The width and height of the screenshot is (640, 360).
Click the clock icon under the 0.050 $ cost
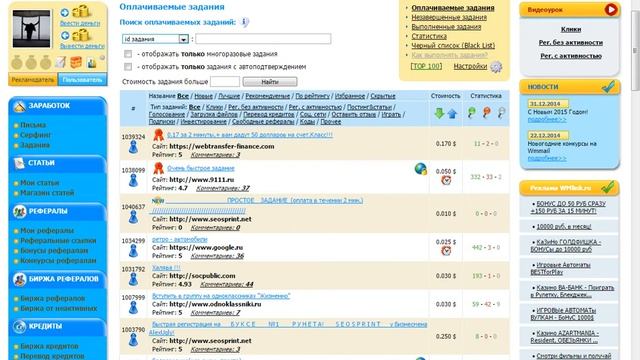tap(446, 180)
